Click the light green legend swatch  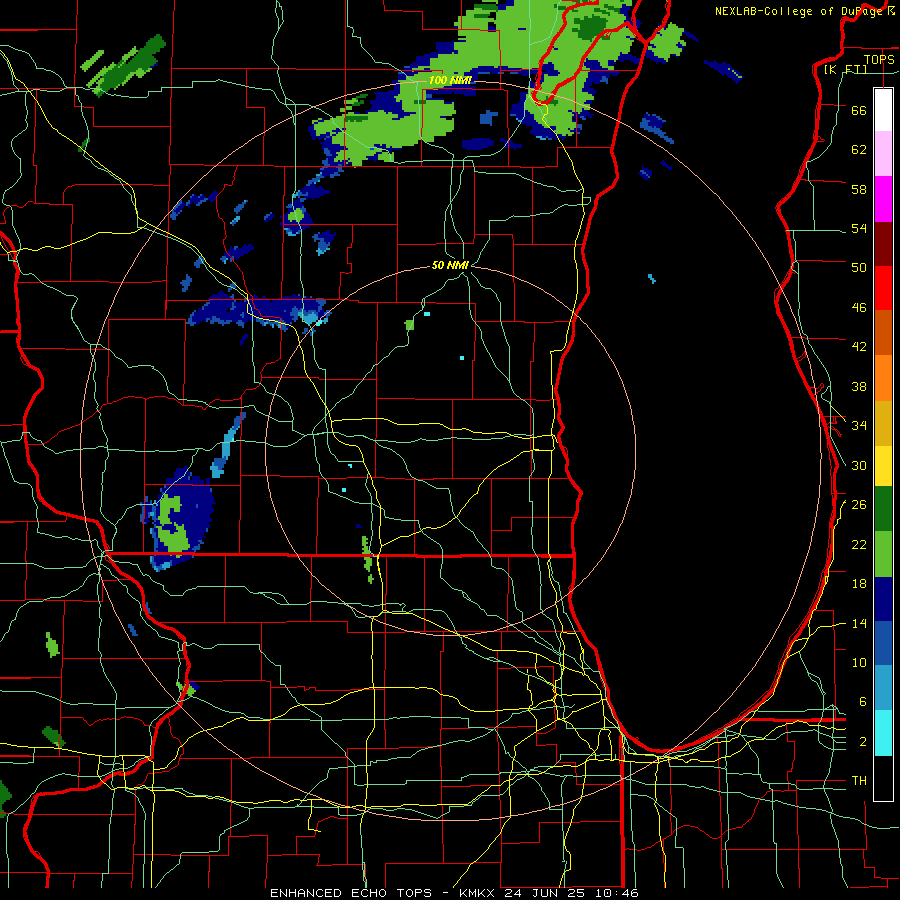coord(883,554)
